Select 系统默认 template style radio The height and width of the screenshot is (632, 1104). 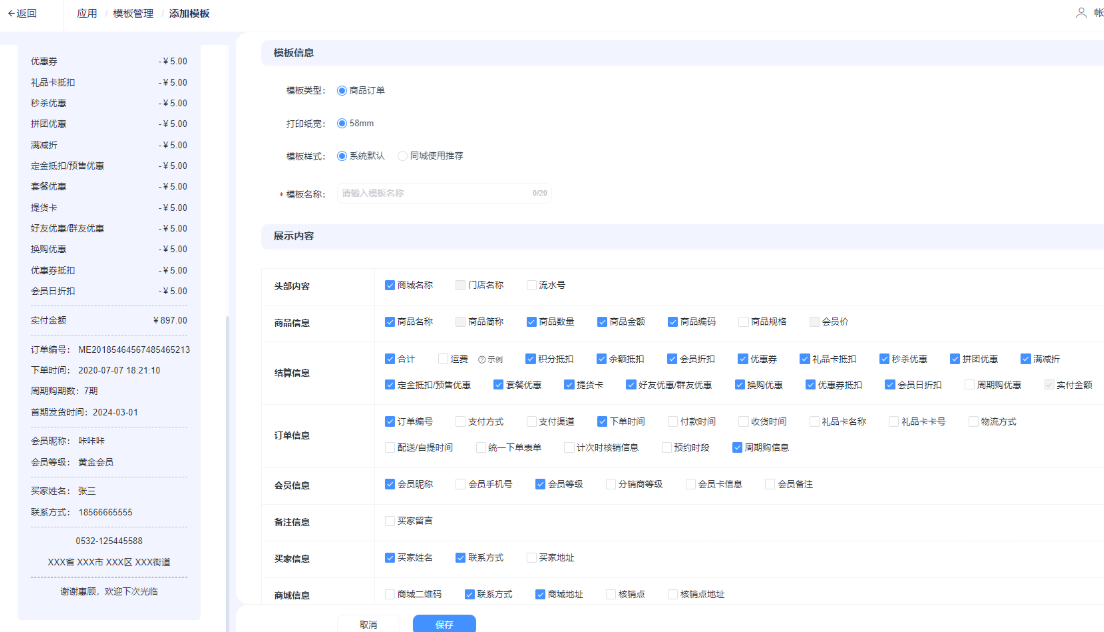[342, 156]
